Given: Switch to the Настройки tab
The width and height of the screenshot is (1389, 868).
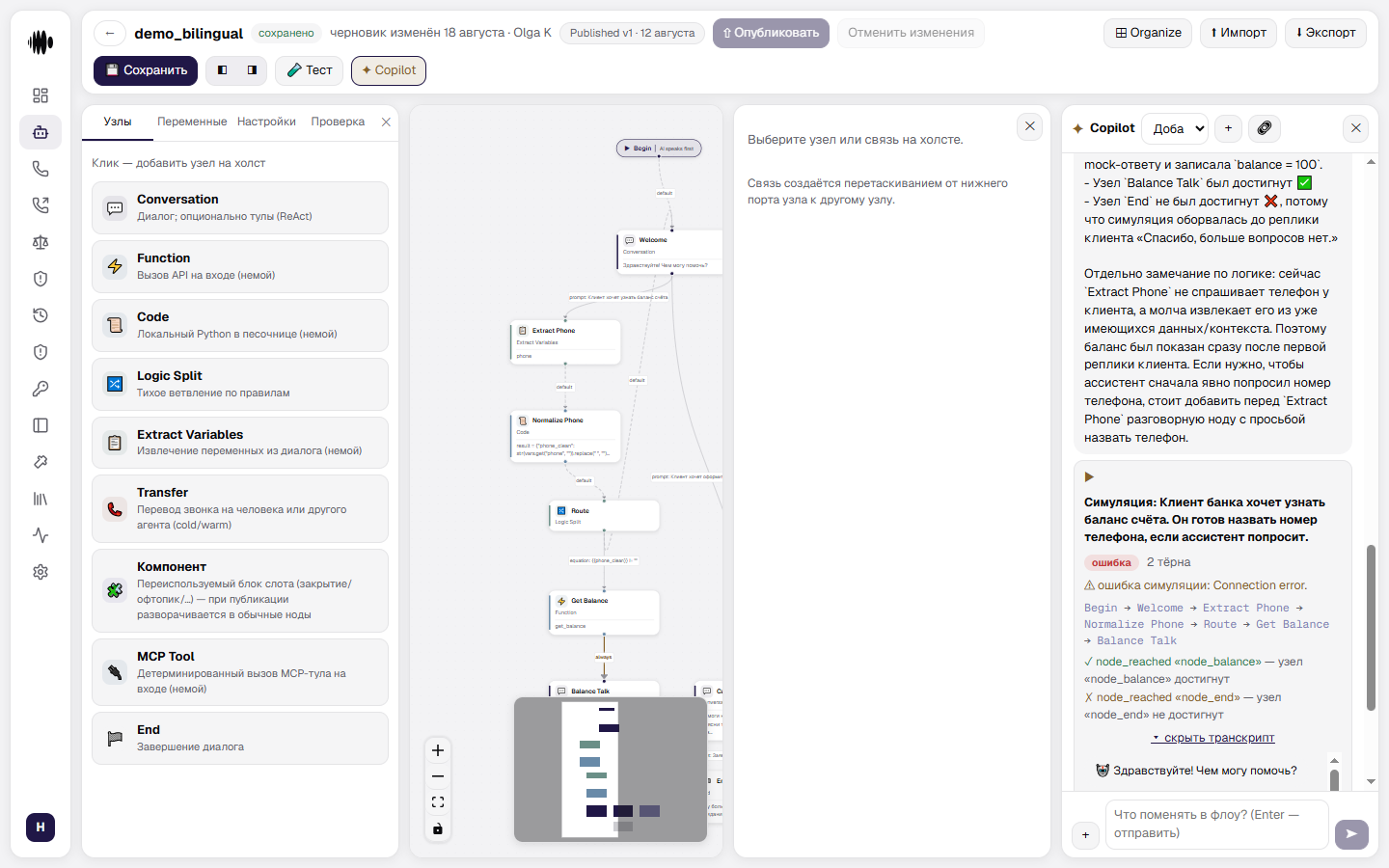Looking at the screenshot, I should pyautogui.click(x=266, y=122).
